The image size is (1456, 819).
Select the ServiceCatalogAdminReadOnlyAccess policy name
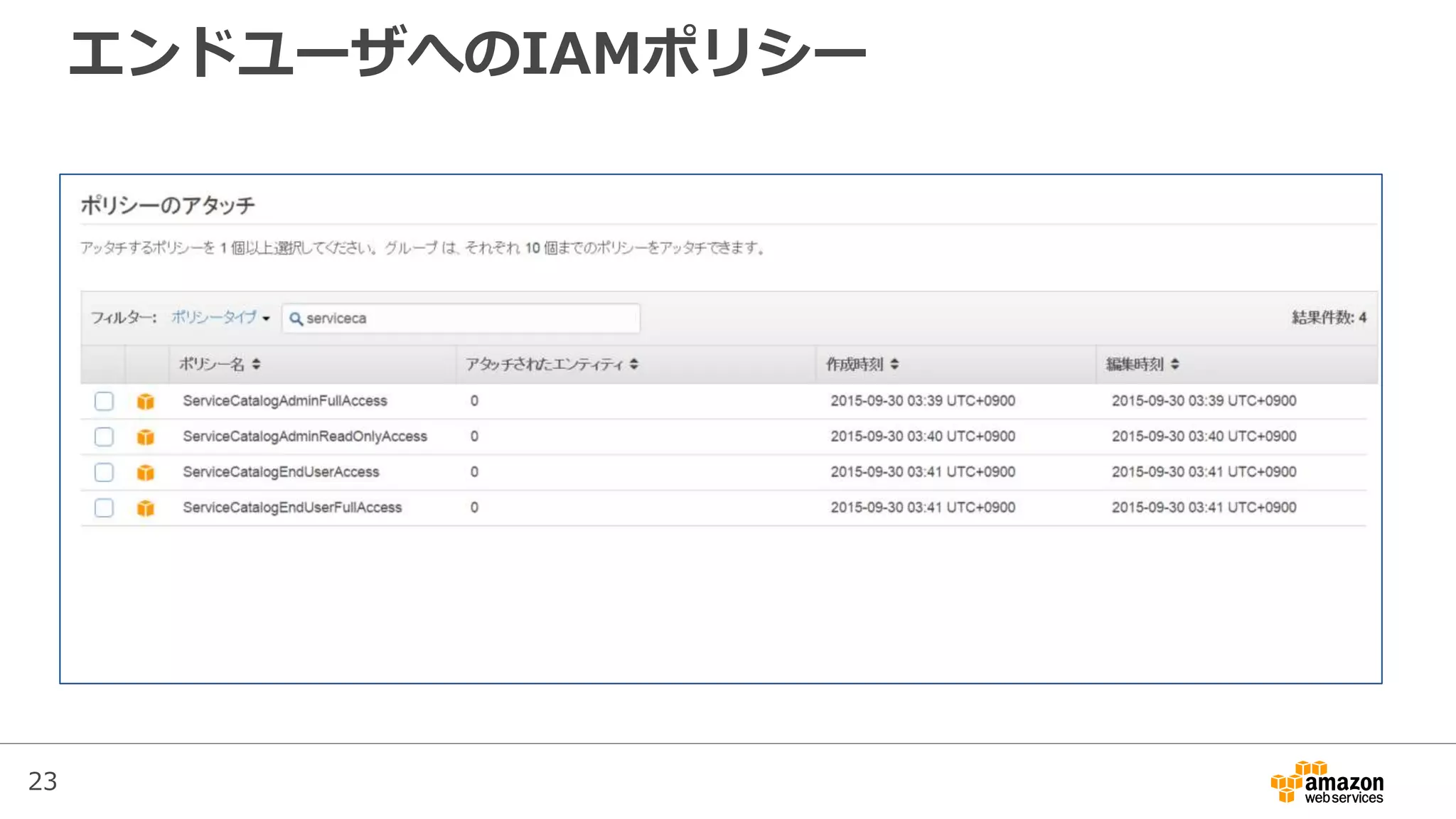pyautogui.click(x=305, y=437)
